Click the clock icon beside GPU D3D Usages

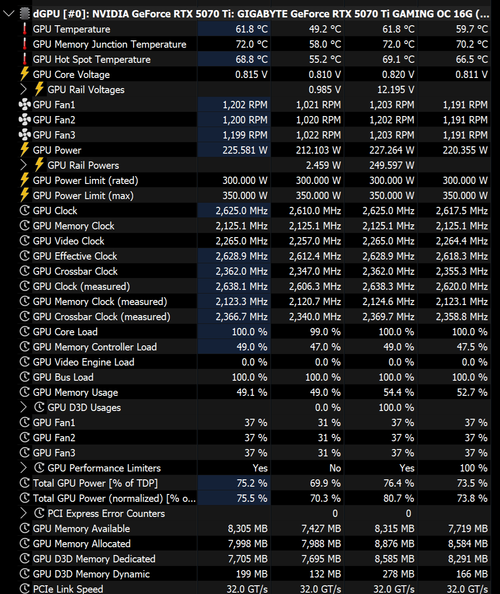pos(39,407)
